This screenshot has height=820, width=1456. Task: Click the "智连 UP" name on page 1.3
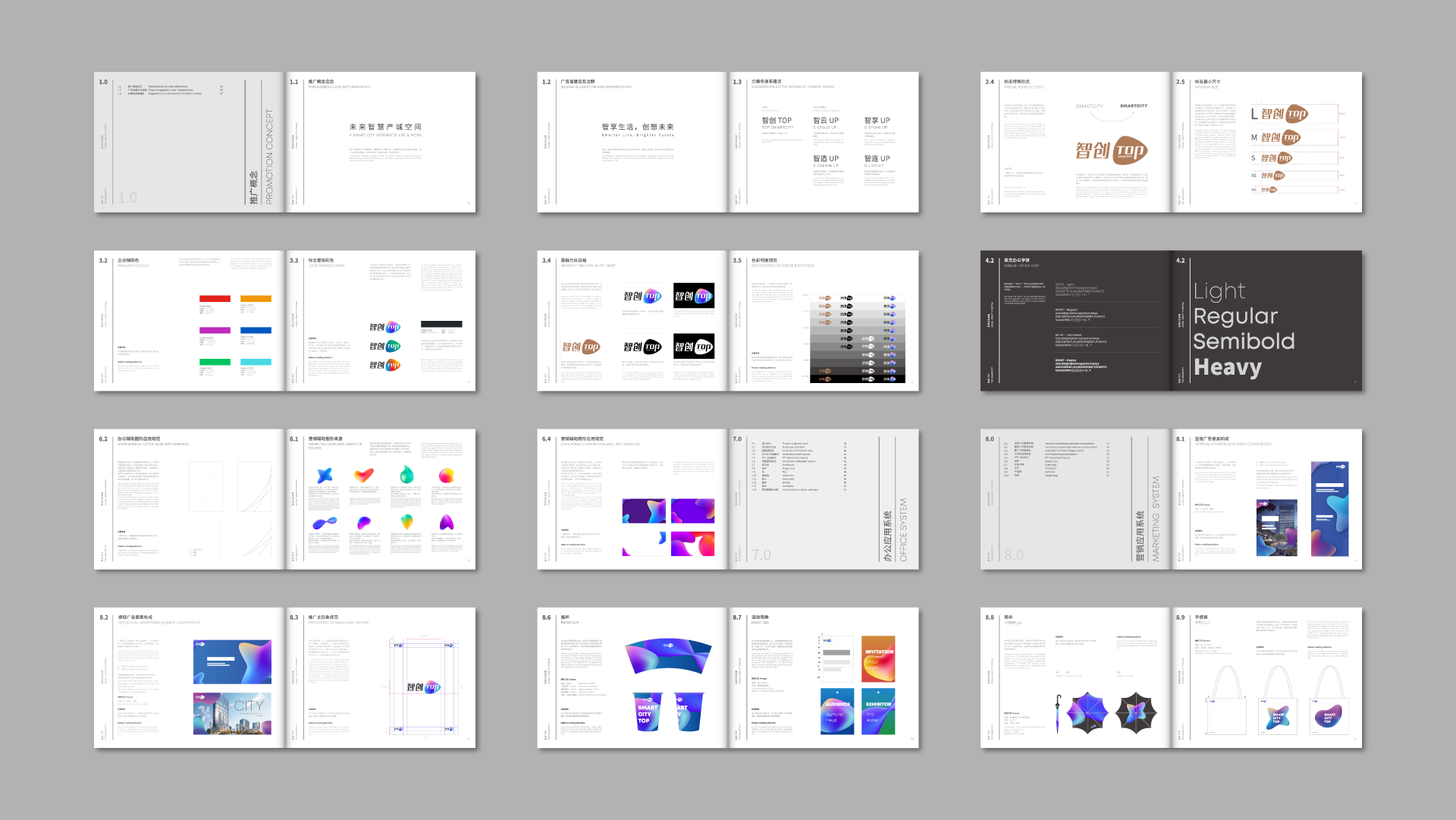[877, 159]
